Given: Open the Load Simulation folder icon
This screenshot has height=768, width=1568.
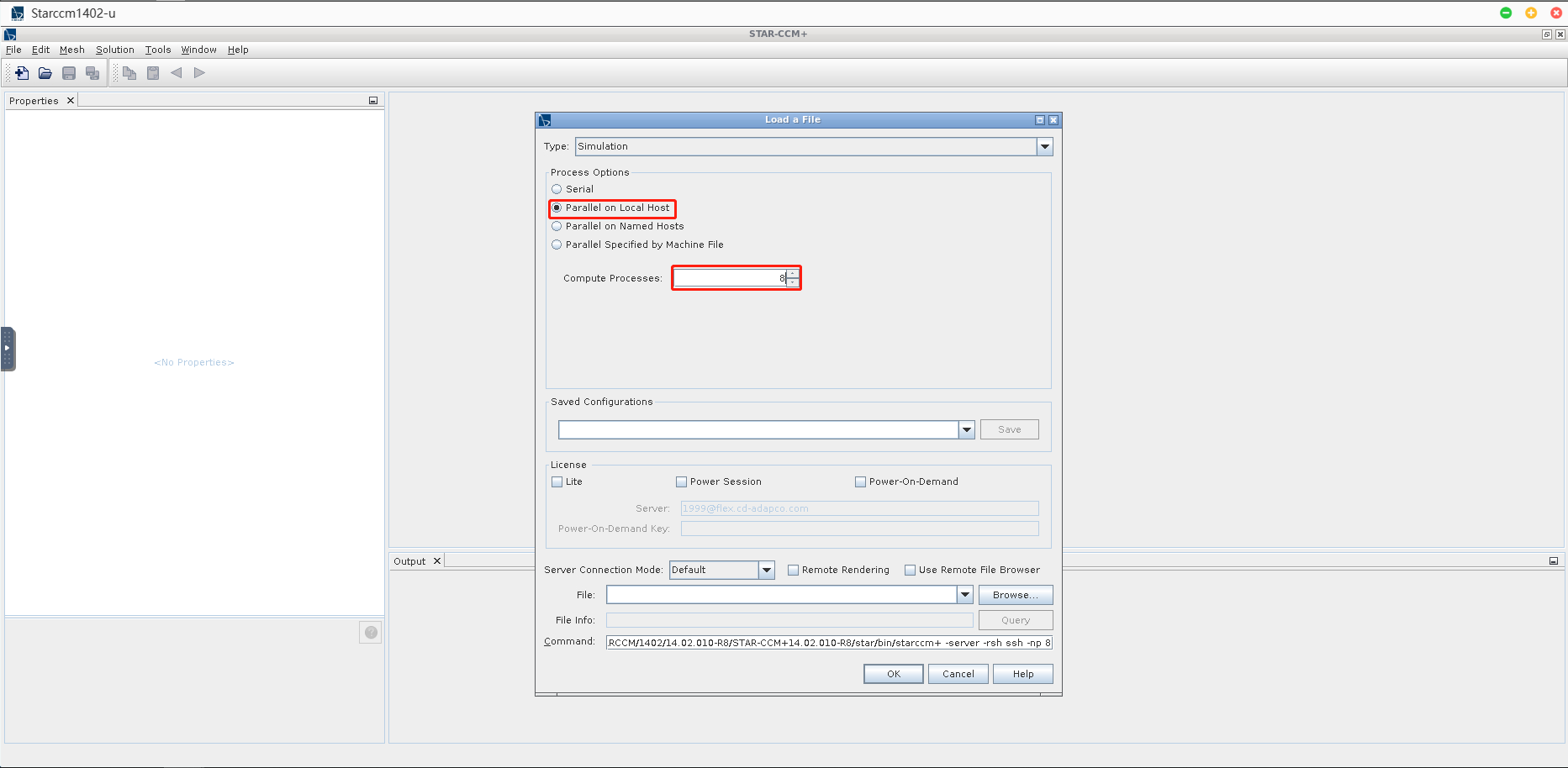Looking at the screenshot, I should (x=45, y=73).
